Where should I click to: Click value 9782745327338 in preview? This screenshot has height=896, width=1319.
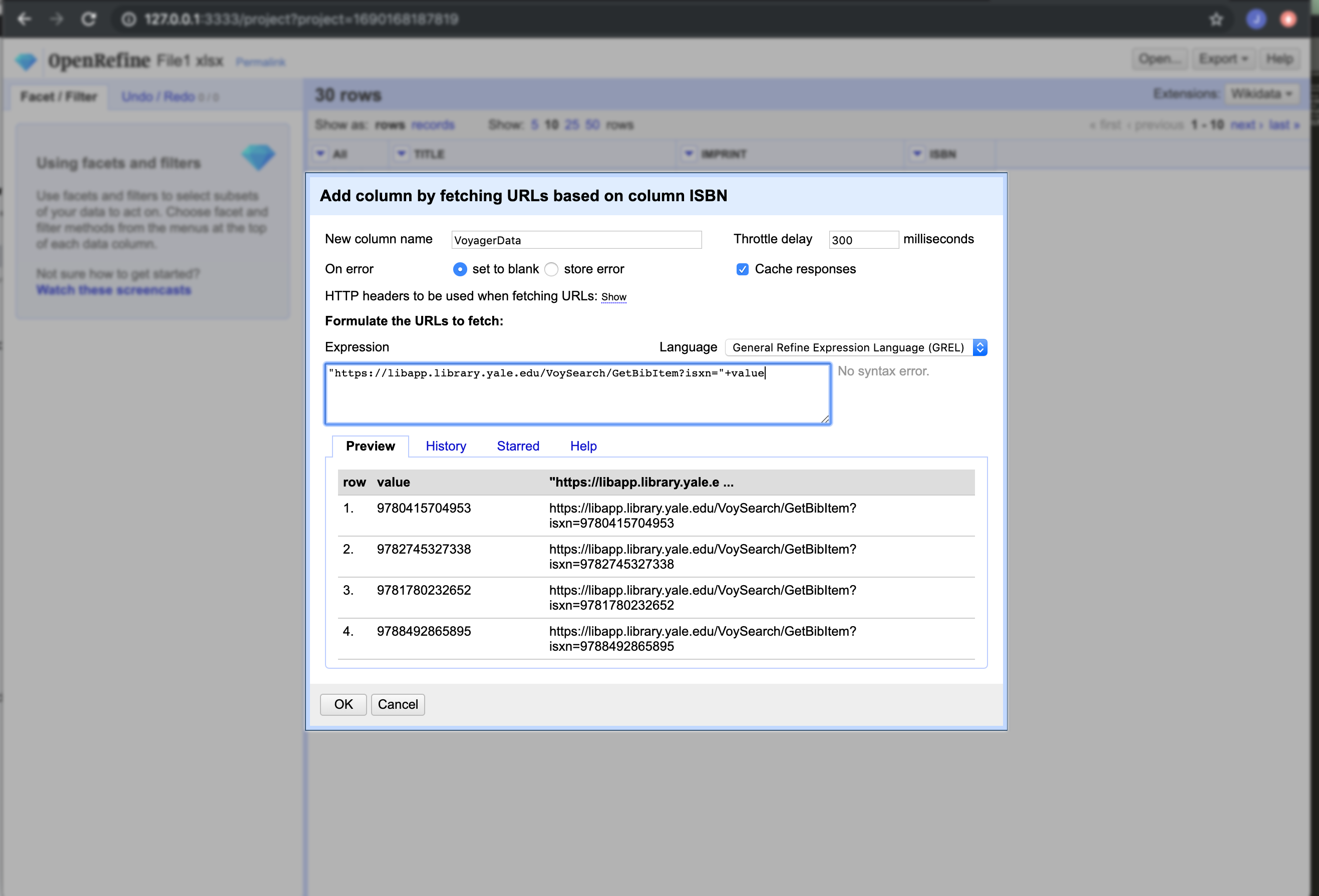[x=424, y=549]
